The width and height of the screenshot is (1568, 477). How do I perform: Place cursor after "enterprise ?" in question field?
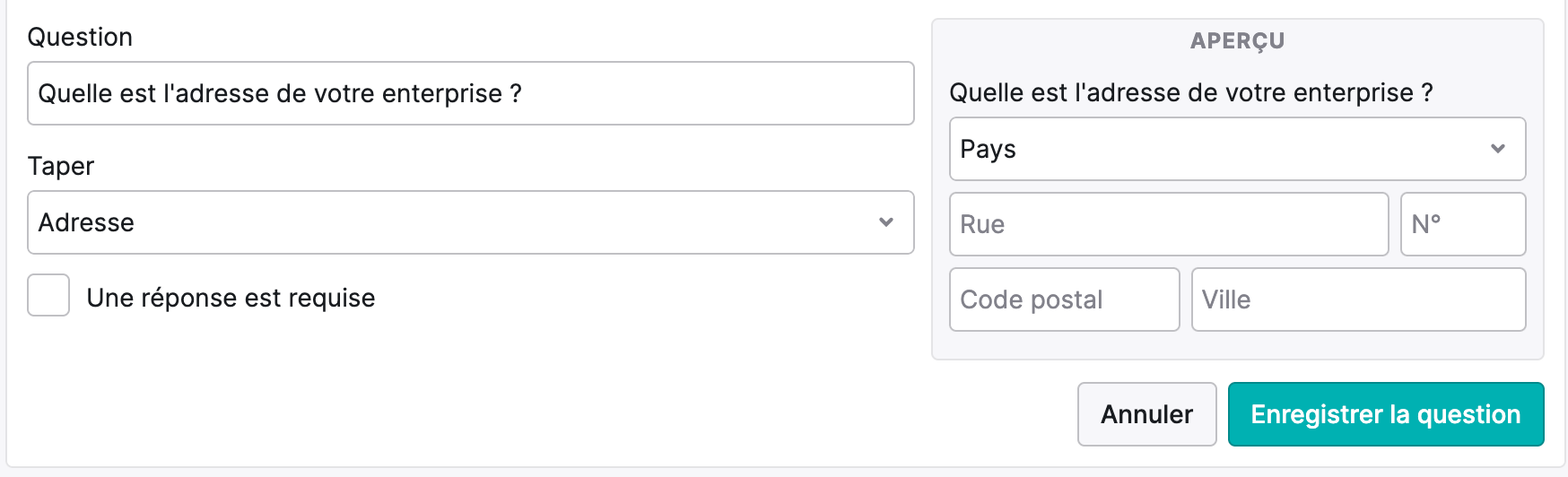(x=524, y=93)
